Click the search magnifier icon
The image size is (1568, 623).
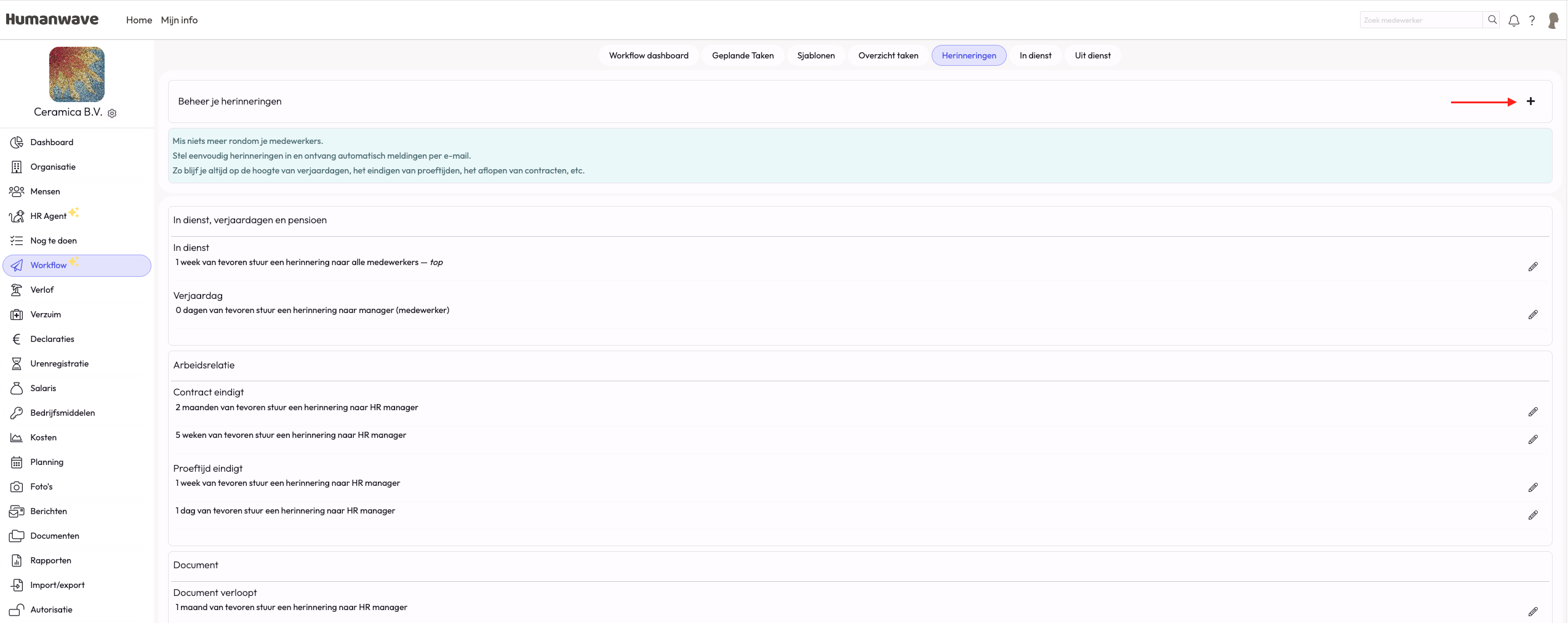click(1492, 20)
